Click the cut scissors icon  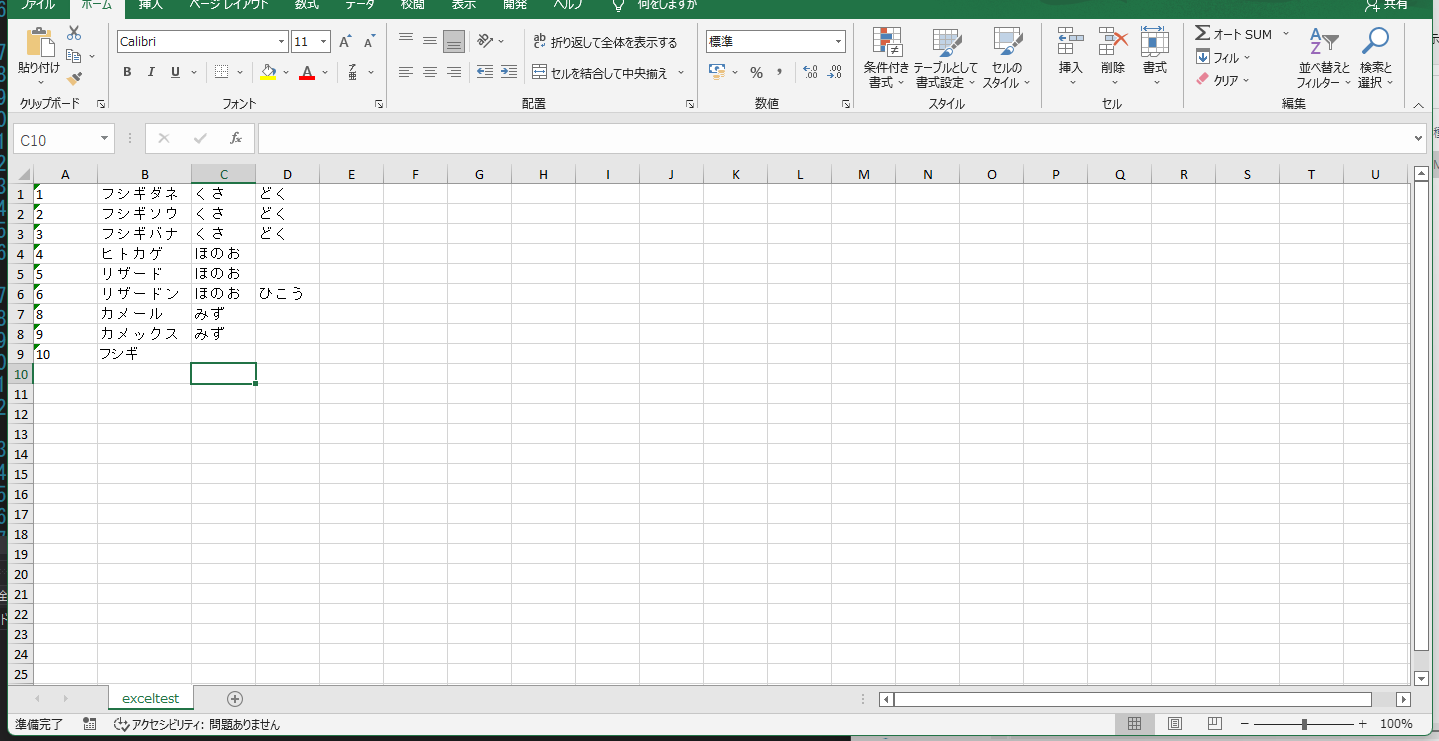74,33
